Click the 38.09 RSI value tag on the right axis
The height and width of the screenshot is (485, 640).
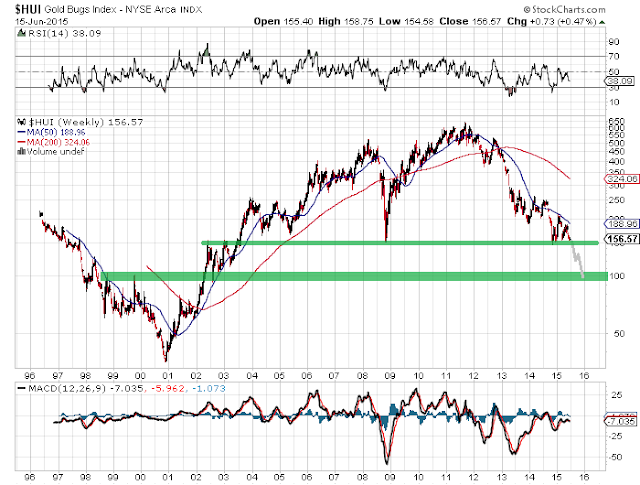tap(620, 81)
